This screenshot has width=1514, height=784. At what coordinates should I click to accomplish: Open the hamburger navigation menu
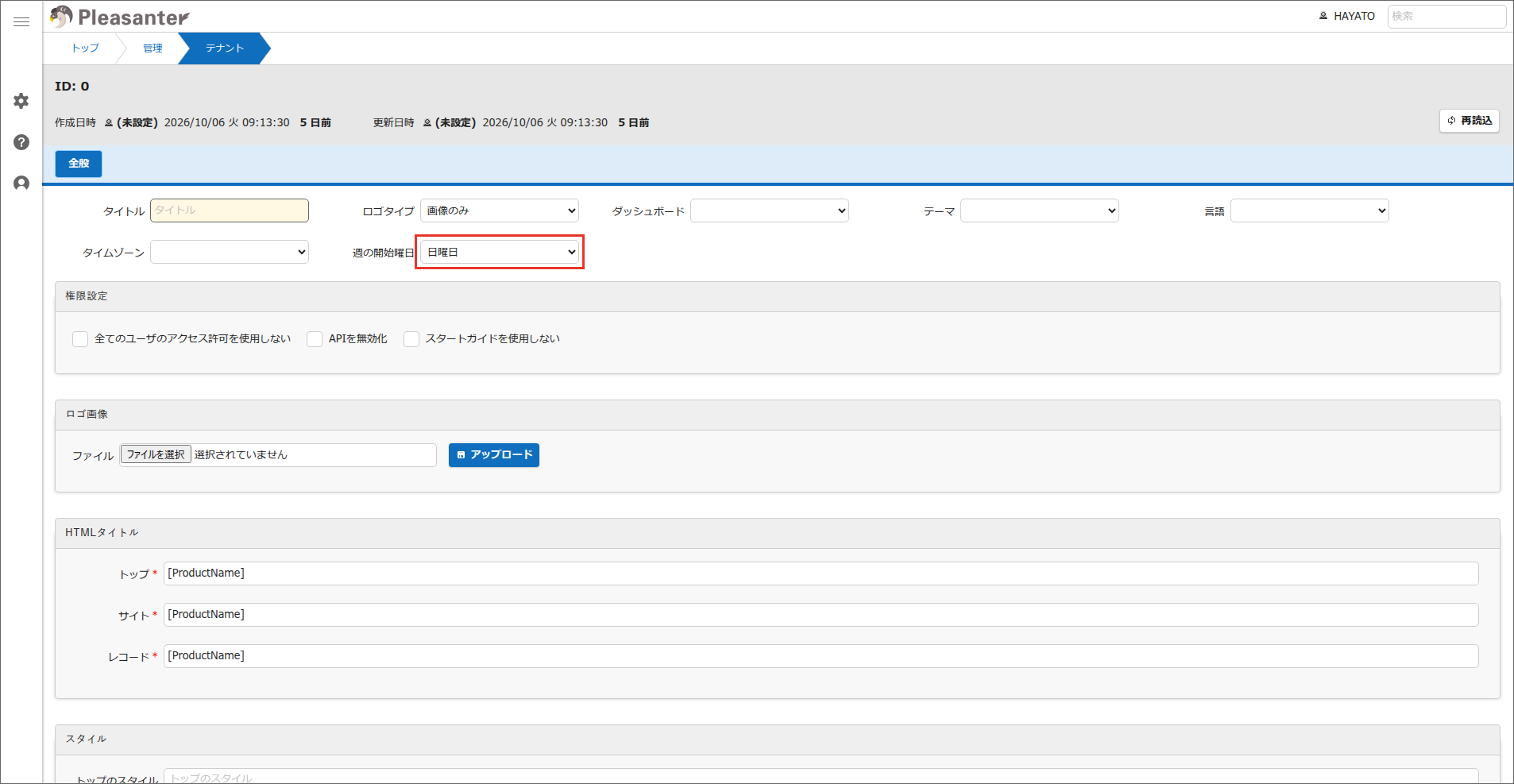pos(21,21)
